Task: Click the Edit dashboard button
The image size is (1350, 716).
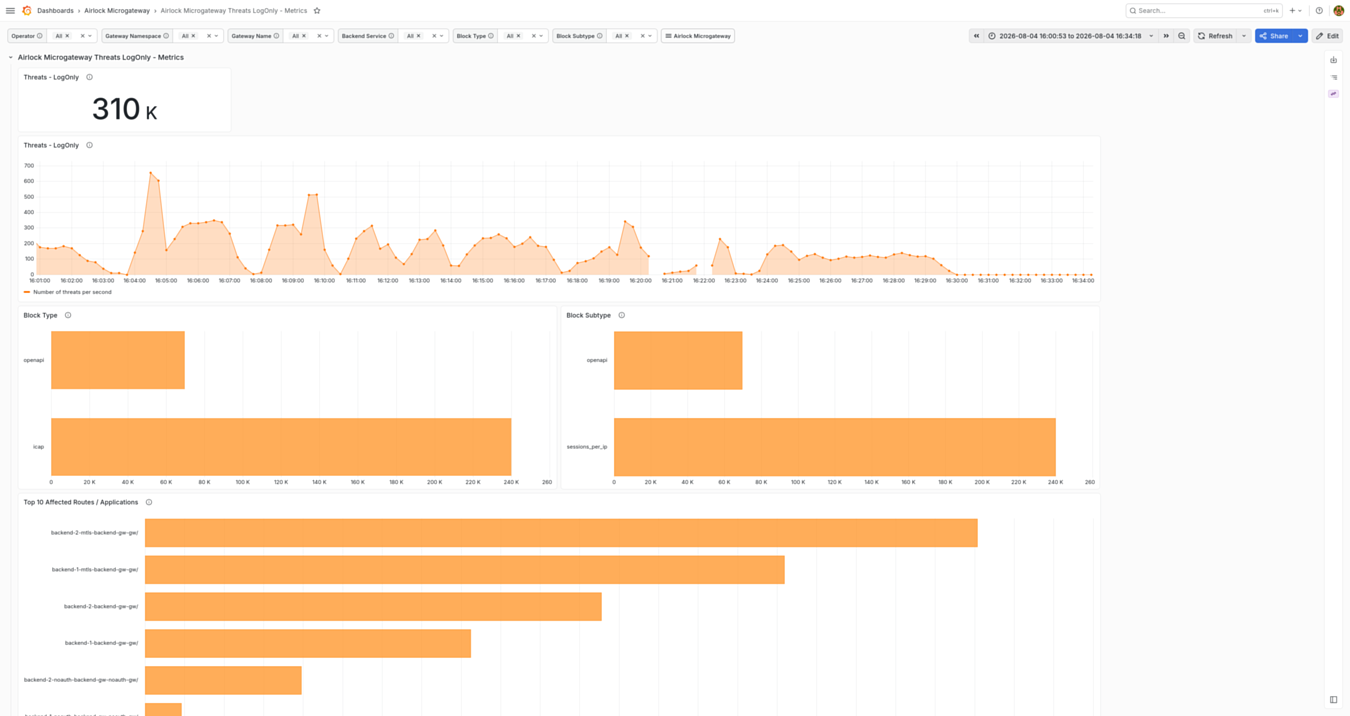Action: (x=1328, y=36)
